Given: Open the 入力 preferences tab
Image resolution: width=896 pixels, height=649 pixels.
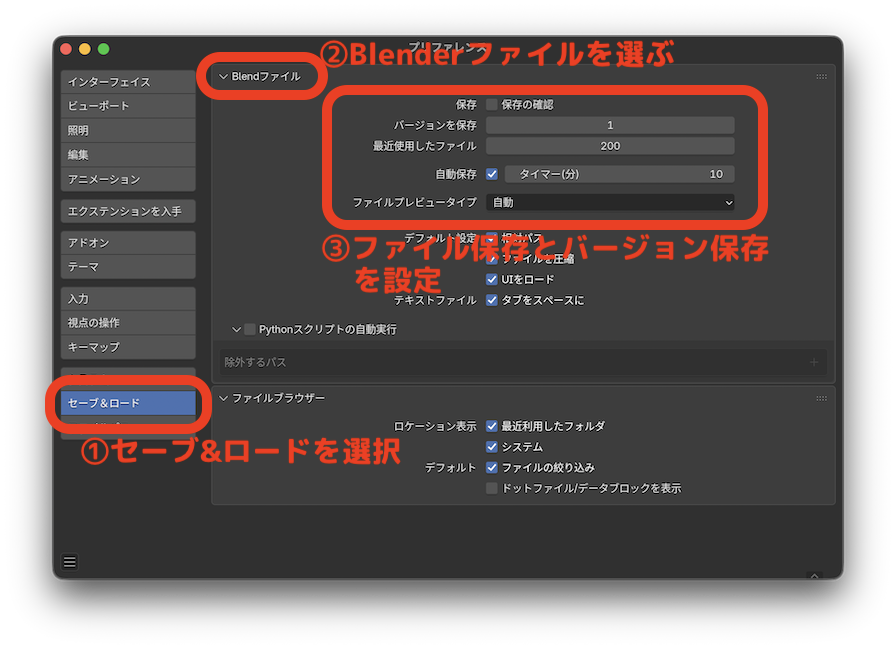Looking at the screenshot, I should [128, 299].
